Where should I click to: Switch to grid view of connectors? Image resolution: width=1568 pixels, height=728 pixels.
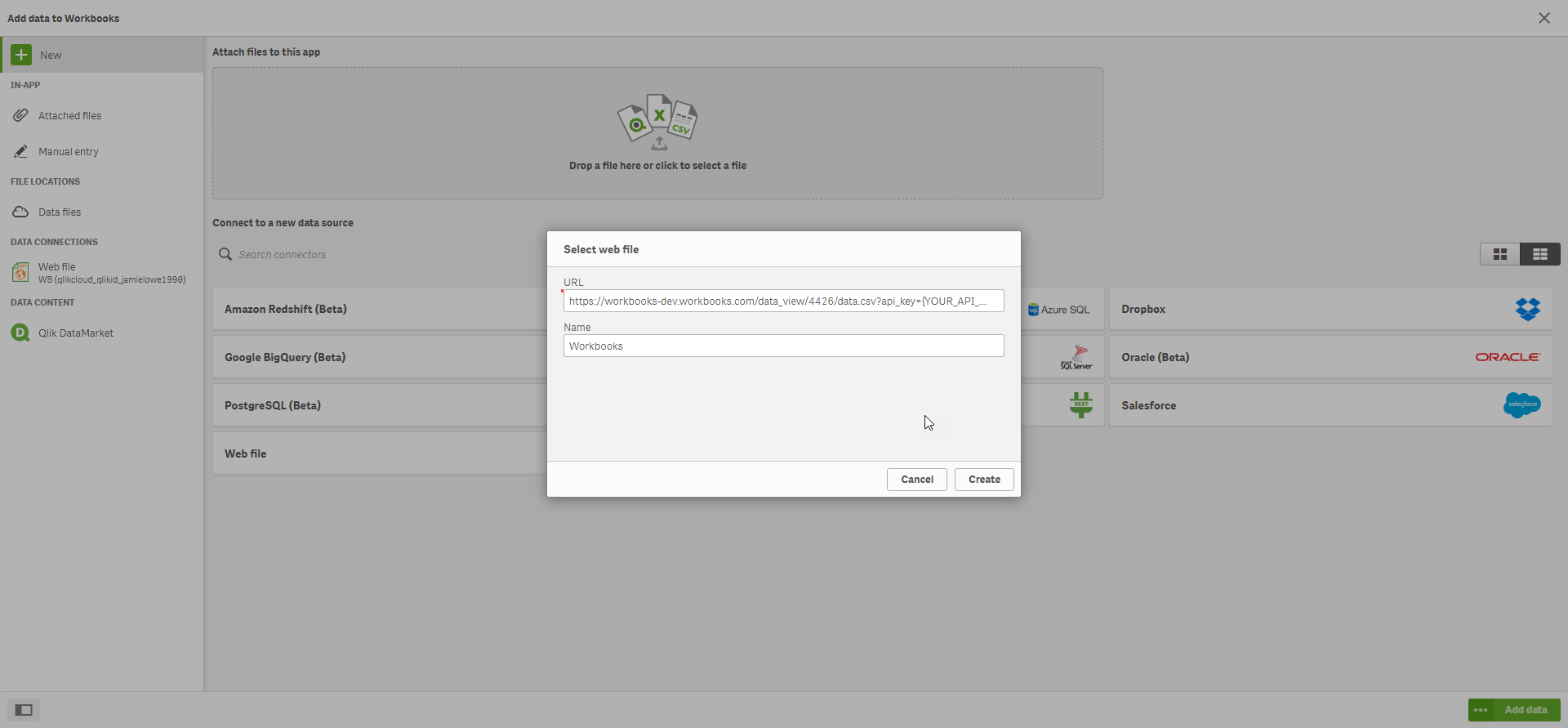(1500, 254)
